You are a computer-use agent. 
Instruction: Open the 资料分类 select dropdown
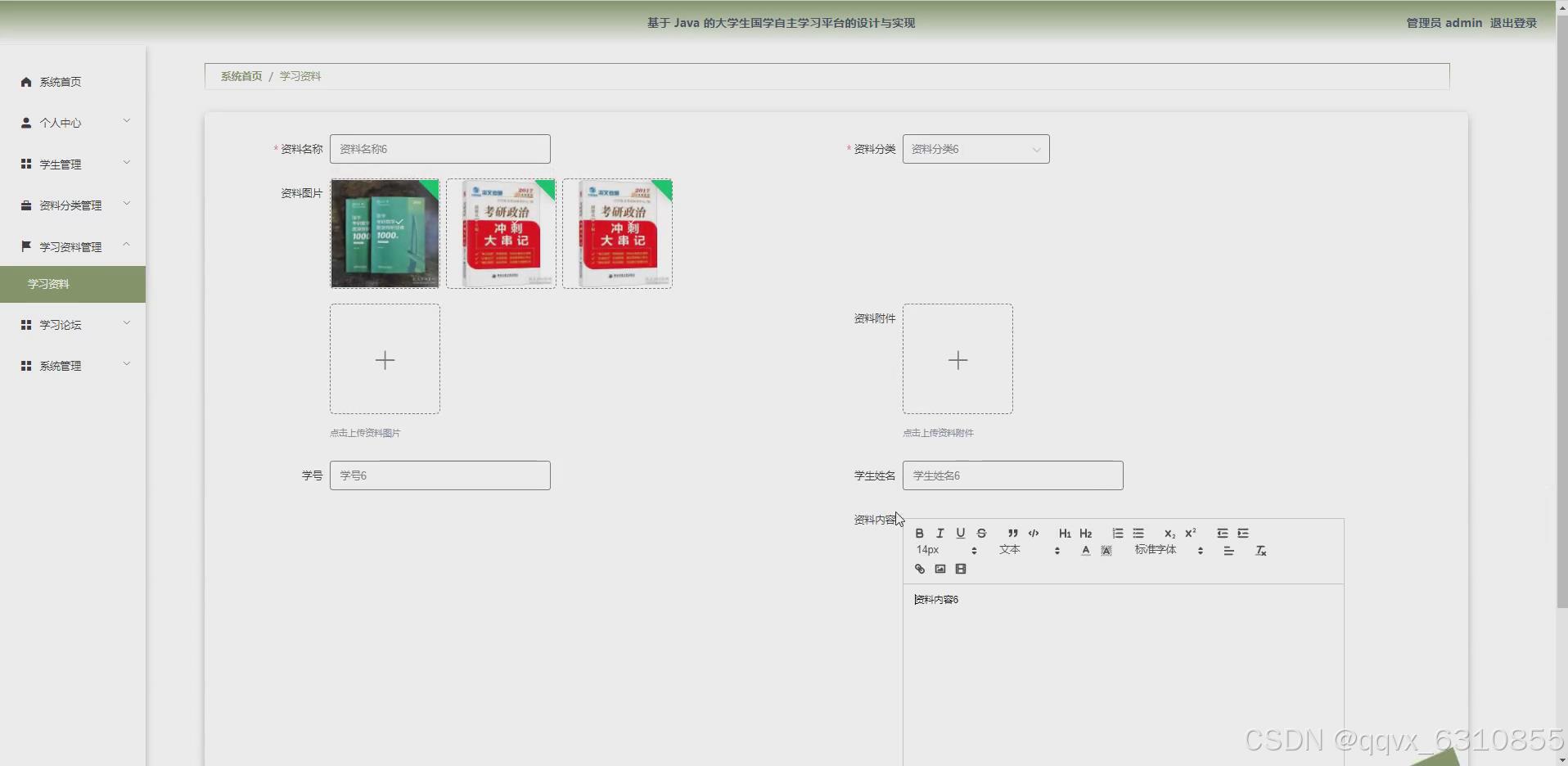tap(975, 149)
